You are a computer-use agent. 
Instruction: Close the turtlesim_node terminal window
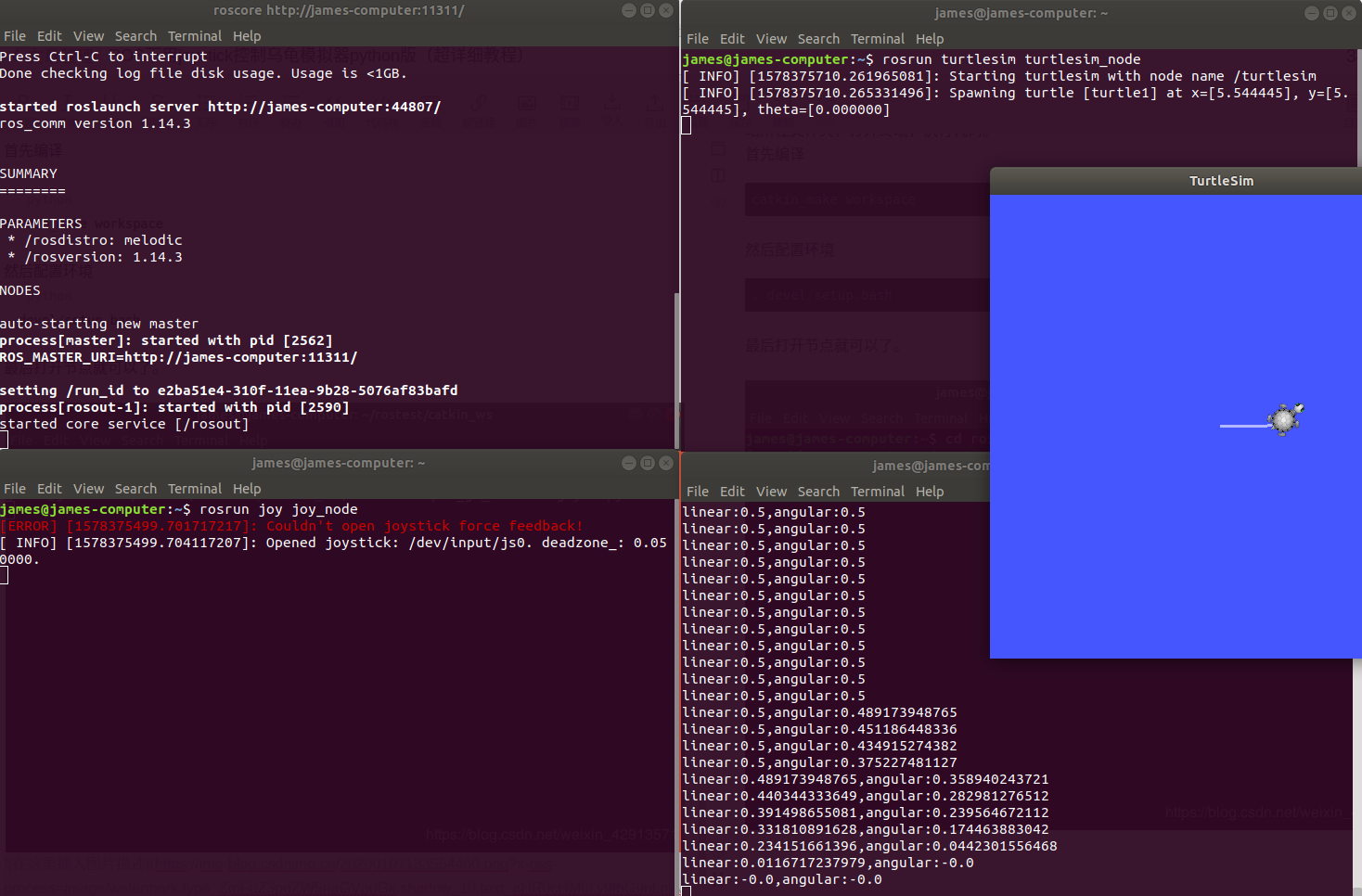1349,13
